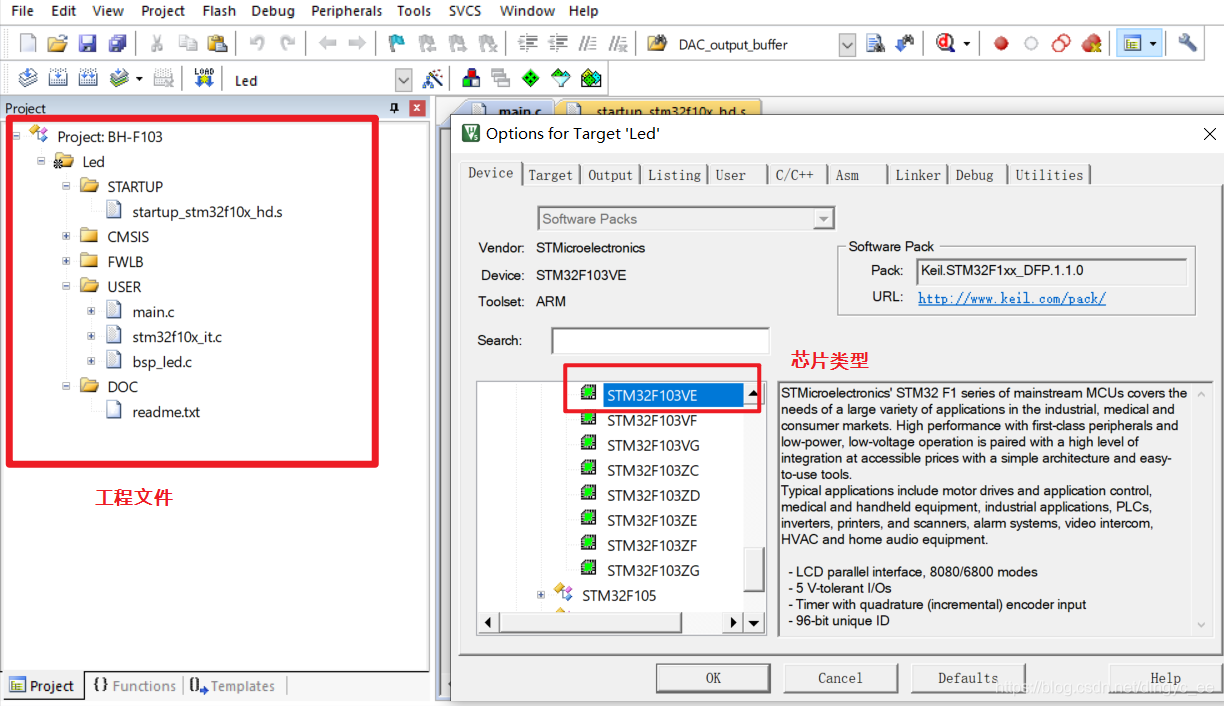Expand the CMSIS folder
Viewport: 1224px width, 706px height.
[66, 236]
